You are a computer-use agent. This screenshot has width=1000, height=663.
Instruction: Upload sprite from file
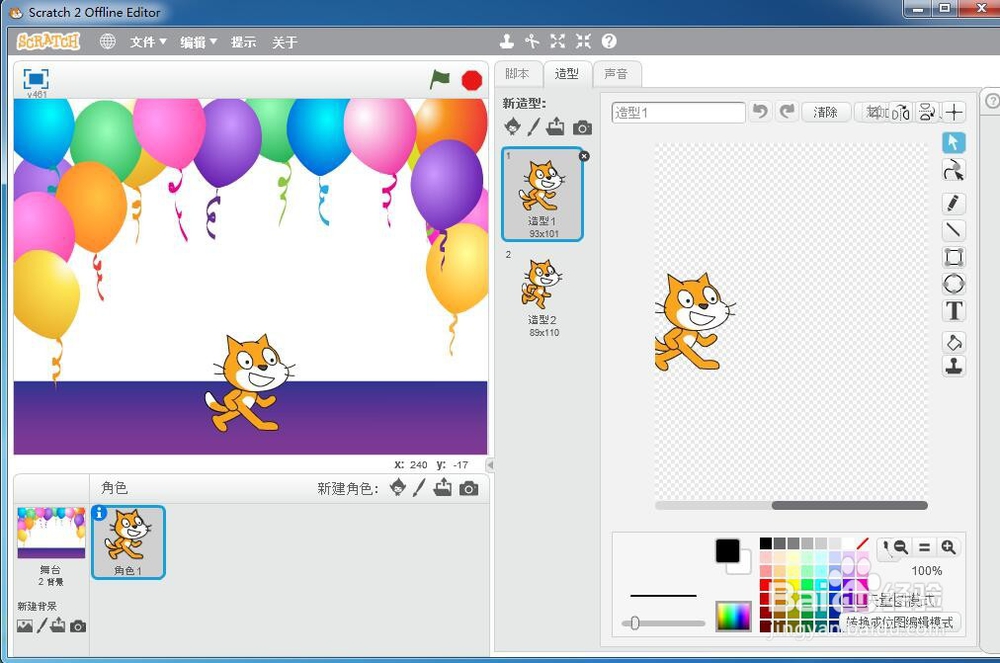(x=442, y=488)
